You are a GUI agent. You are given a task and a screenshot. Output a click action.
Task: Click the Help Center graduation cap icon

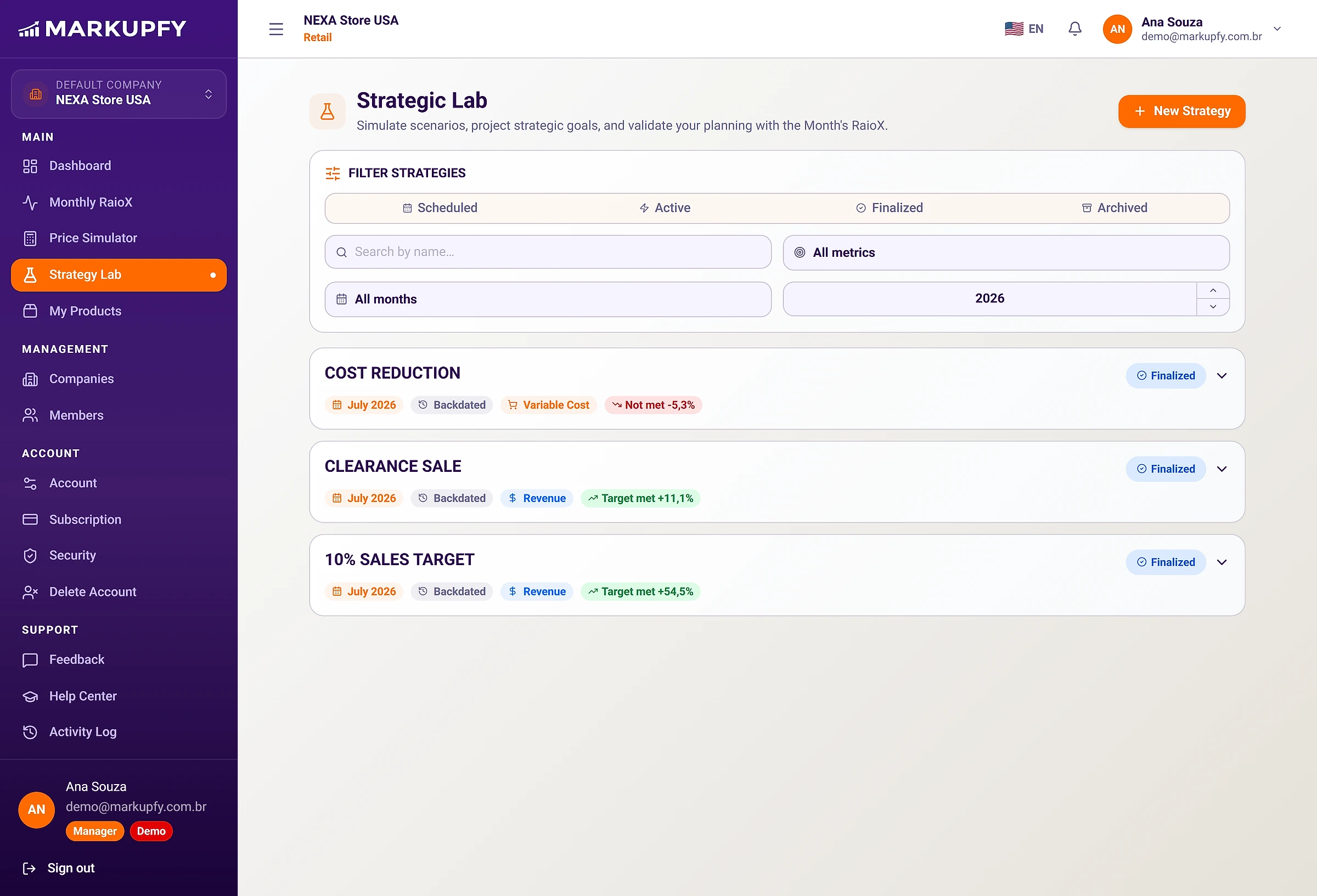pos(30,696)
